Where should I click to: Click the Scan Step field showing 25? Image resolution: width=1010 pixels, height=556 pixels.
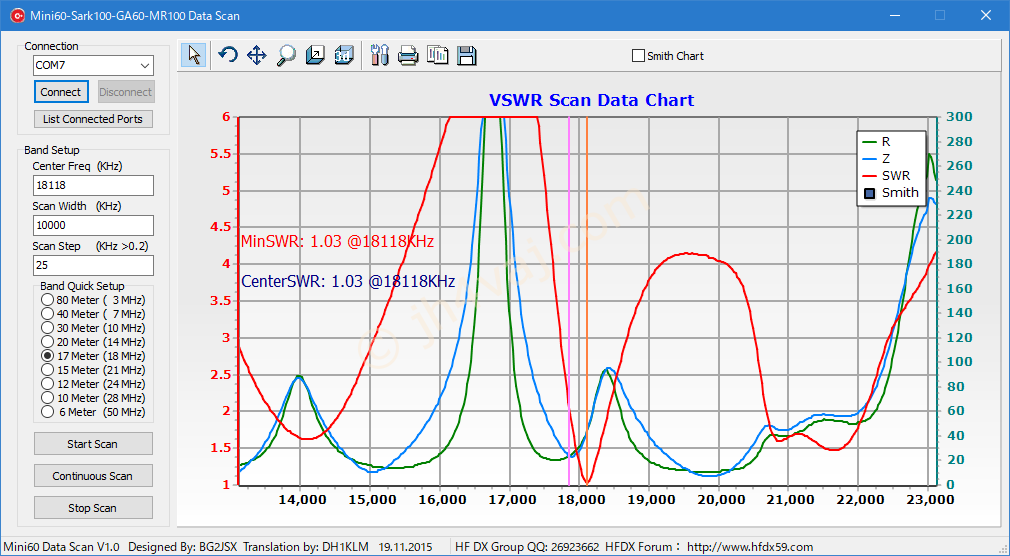click(93, 265)
